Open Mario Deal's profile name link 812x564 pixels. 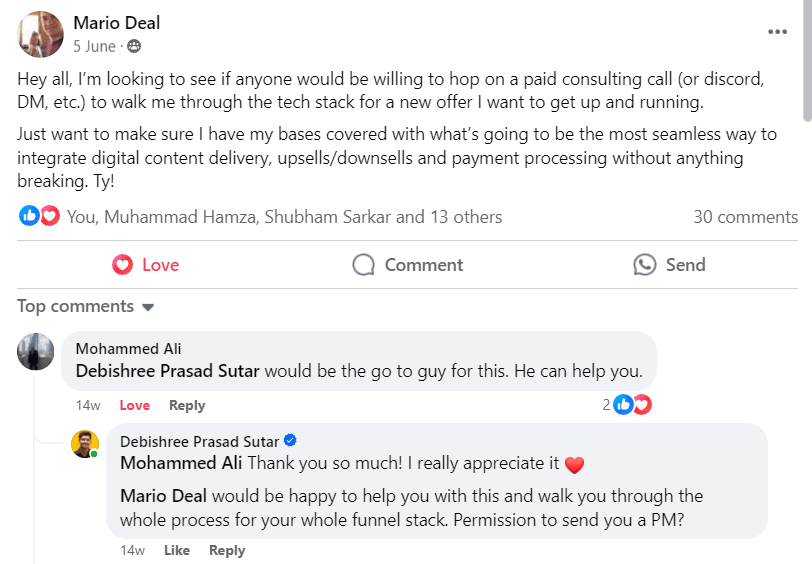tap(117, 23)
